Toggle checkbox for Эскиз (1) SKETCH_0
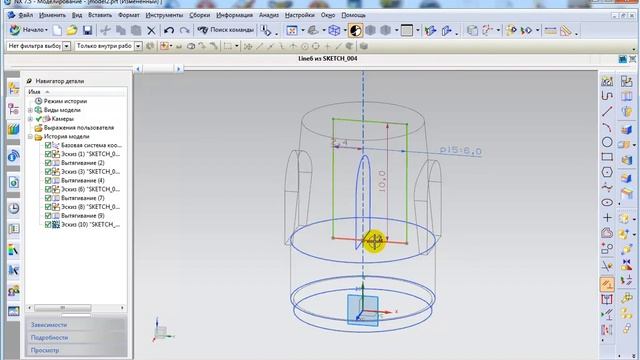The image size is (640, 360). [x=48, y=154]
